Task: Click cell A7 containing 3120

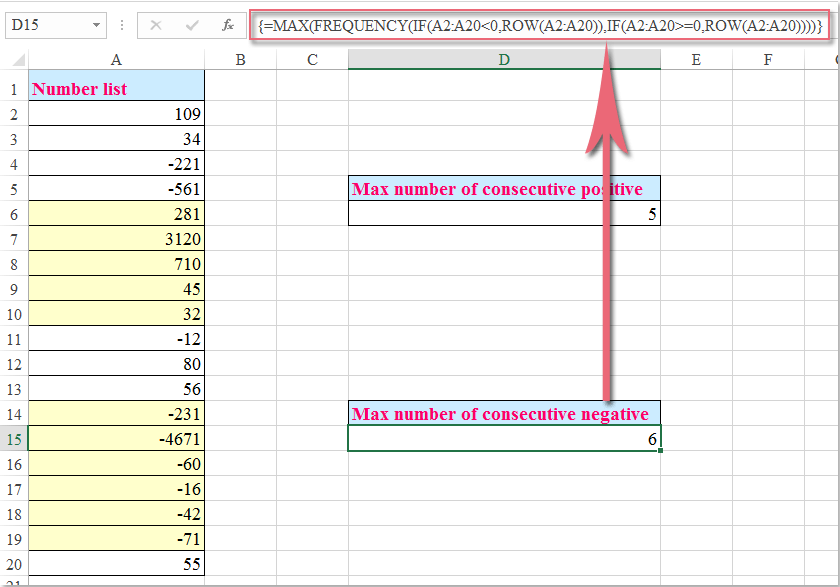Action: [116, 237]
